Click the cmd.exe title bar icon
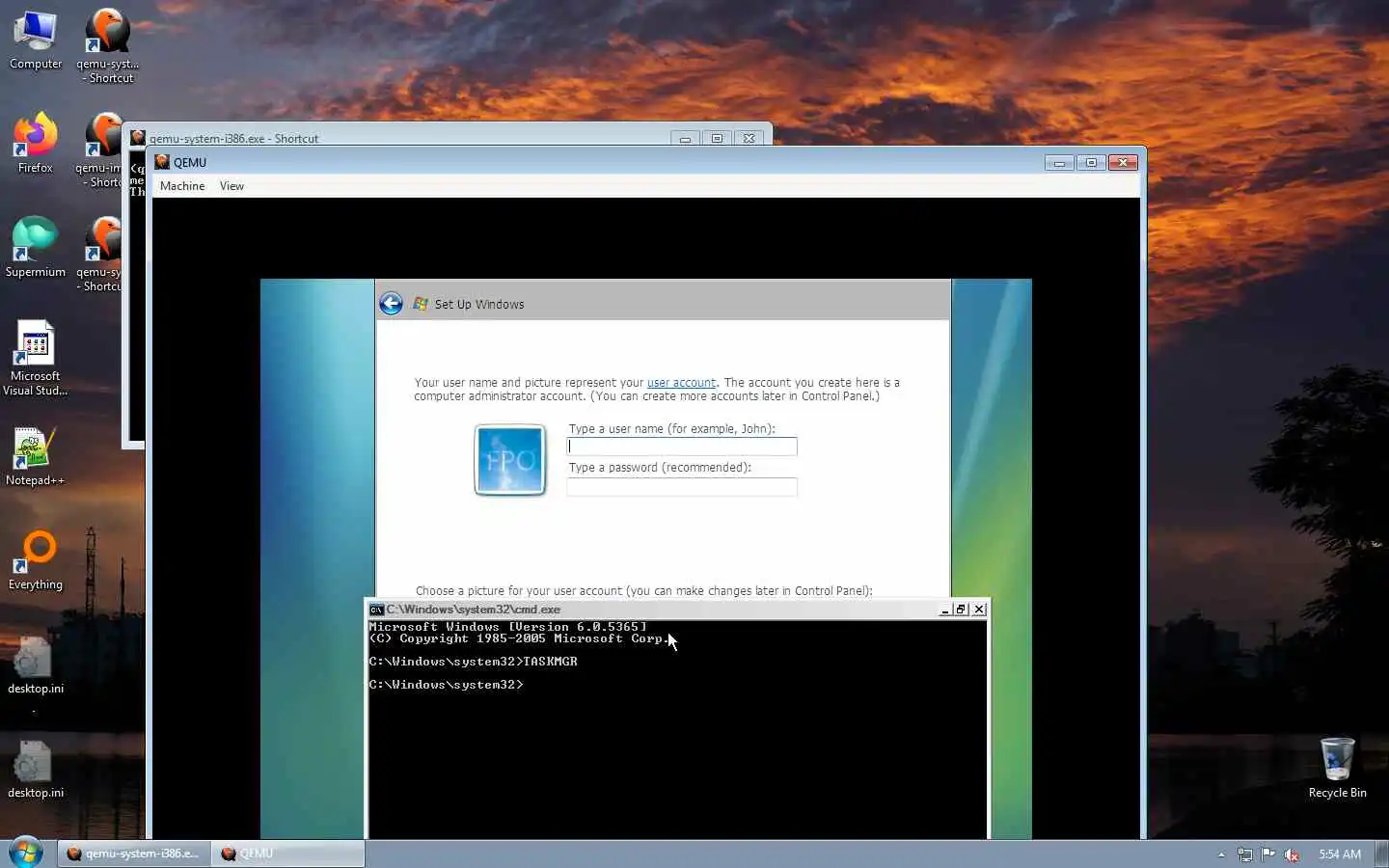Viewport: 1389px width, 868px height. [376, 610]
